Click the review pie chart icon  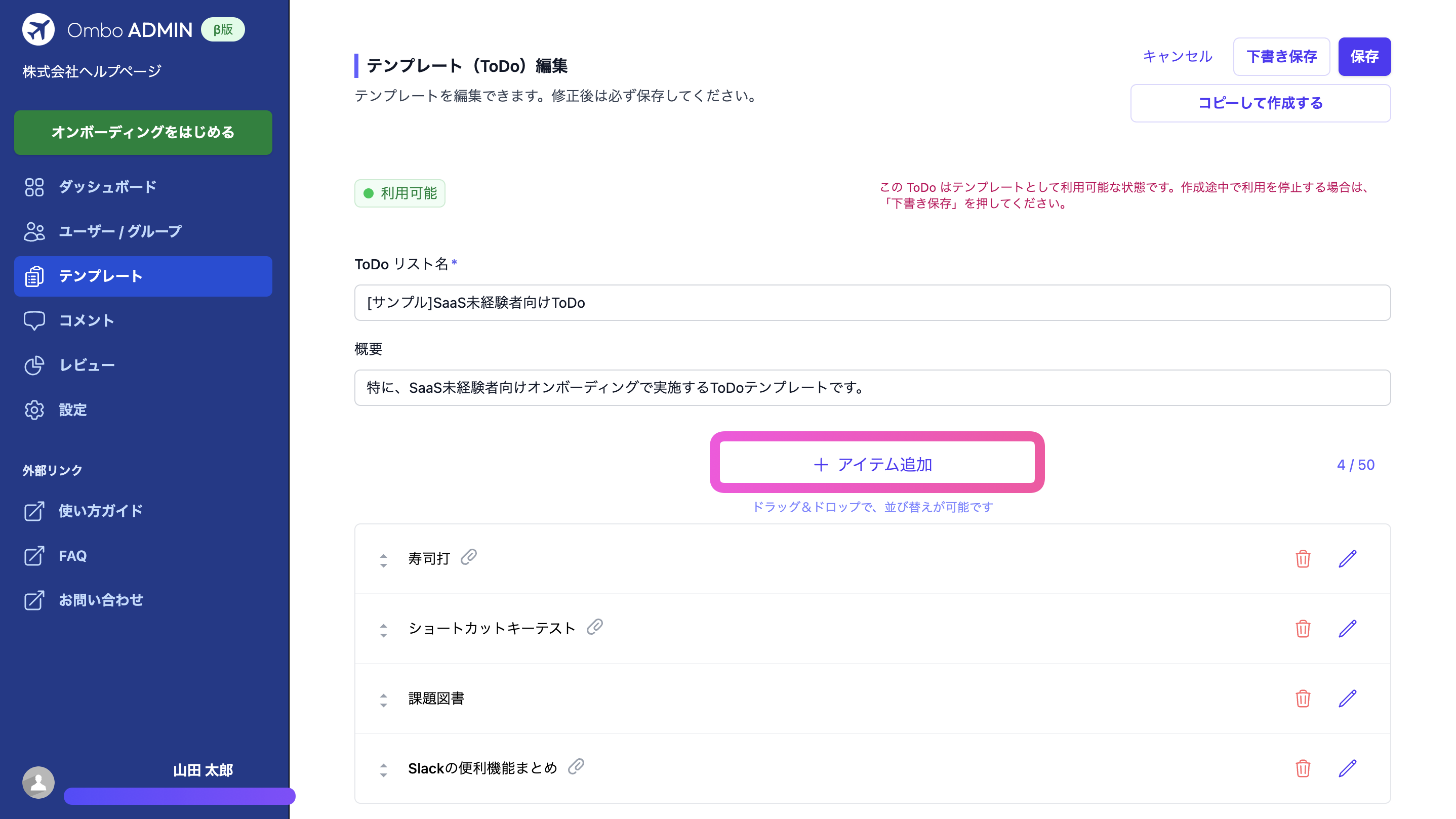(34, 365)
